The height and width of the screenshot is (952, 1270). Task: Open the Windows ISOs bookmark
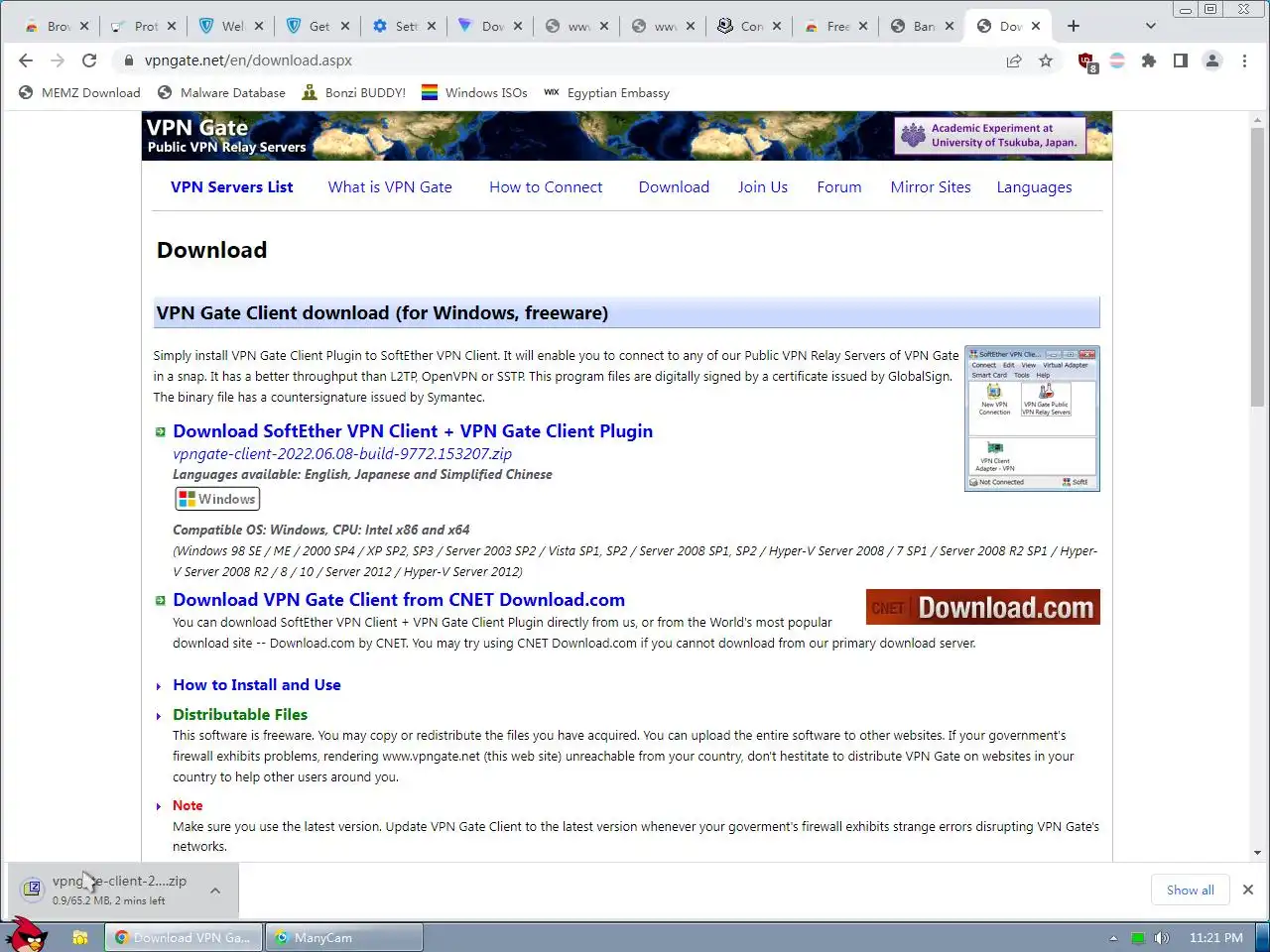click(474, 93)
